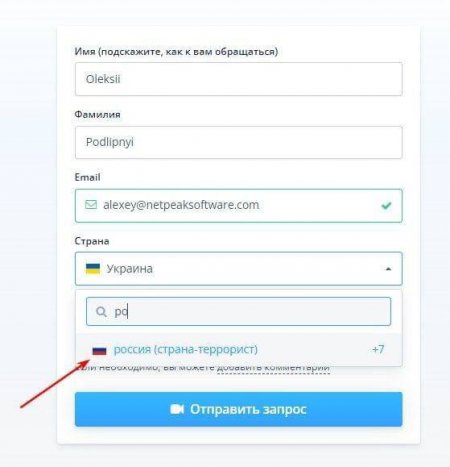The height and width of the screenshot is (467, 450).
Task: Click the country search box with text ро
Action: click(x=239, y=312)
